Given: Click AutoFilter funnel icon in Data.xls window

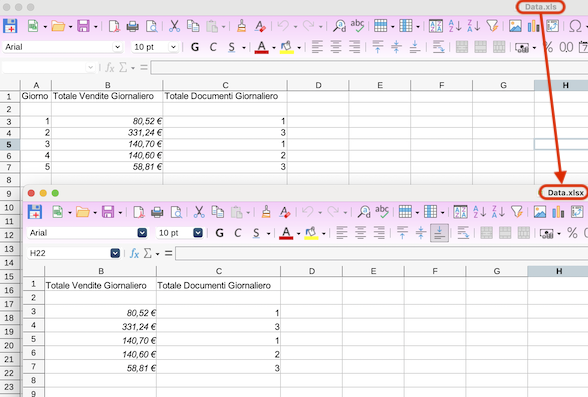Looking at the screenshot, I should click(x=492, y=26).
